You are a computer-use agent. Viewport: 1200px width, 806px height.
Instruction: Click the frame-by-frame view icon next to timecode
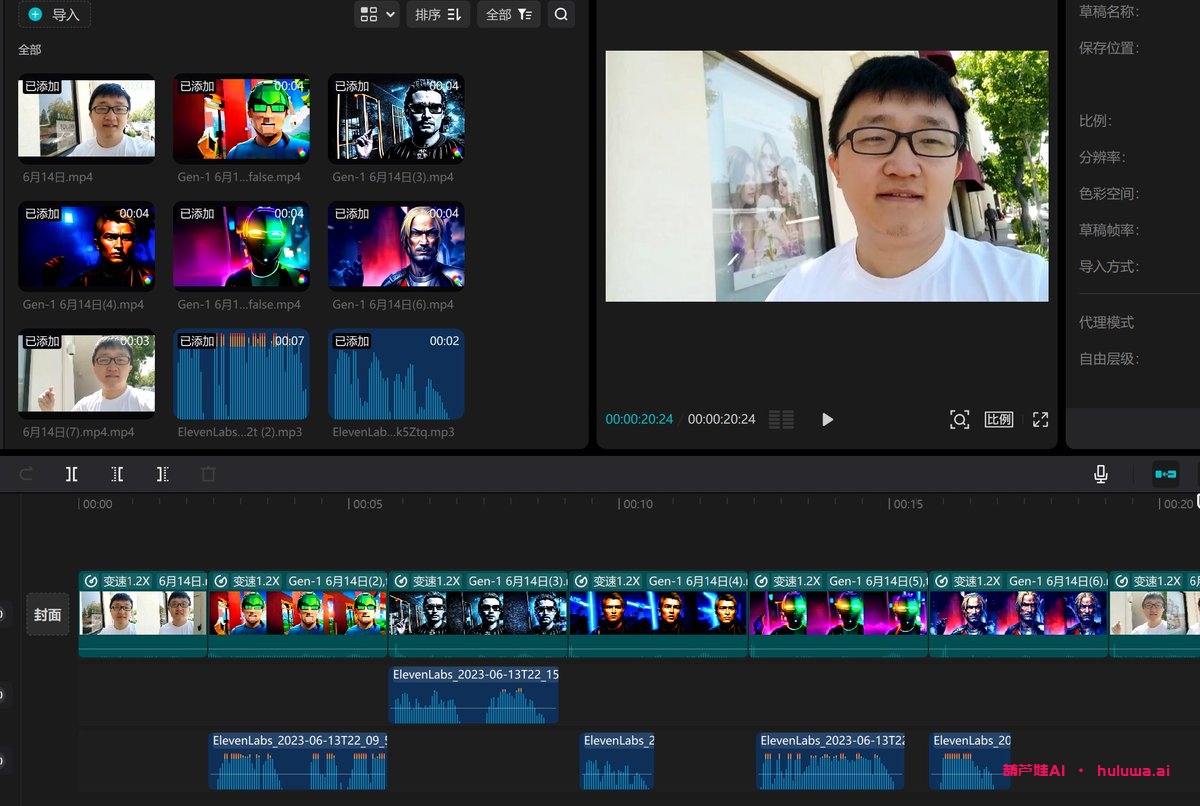coord(780,420)
